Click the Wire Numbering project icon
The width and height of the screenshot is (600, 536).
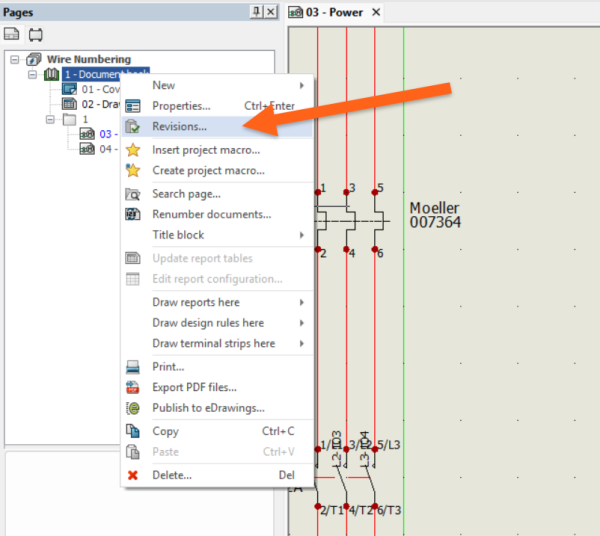[34, 59]
